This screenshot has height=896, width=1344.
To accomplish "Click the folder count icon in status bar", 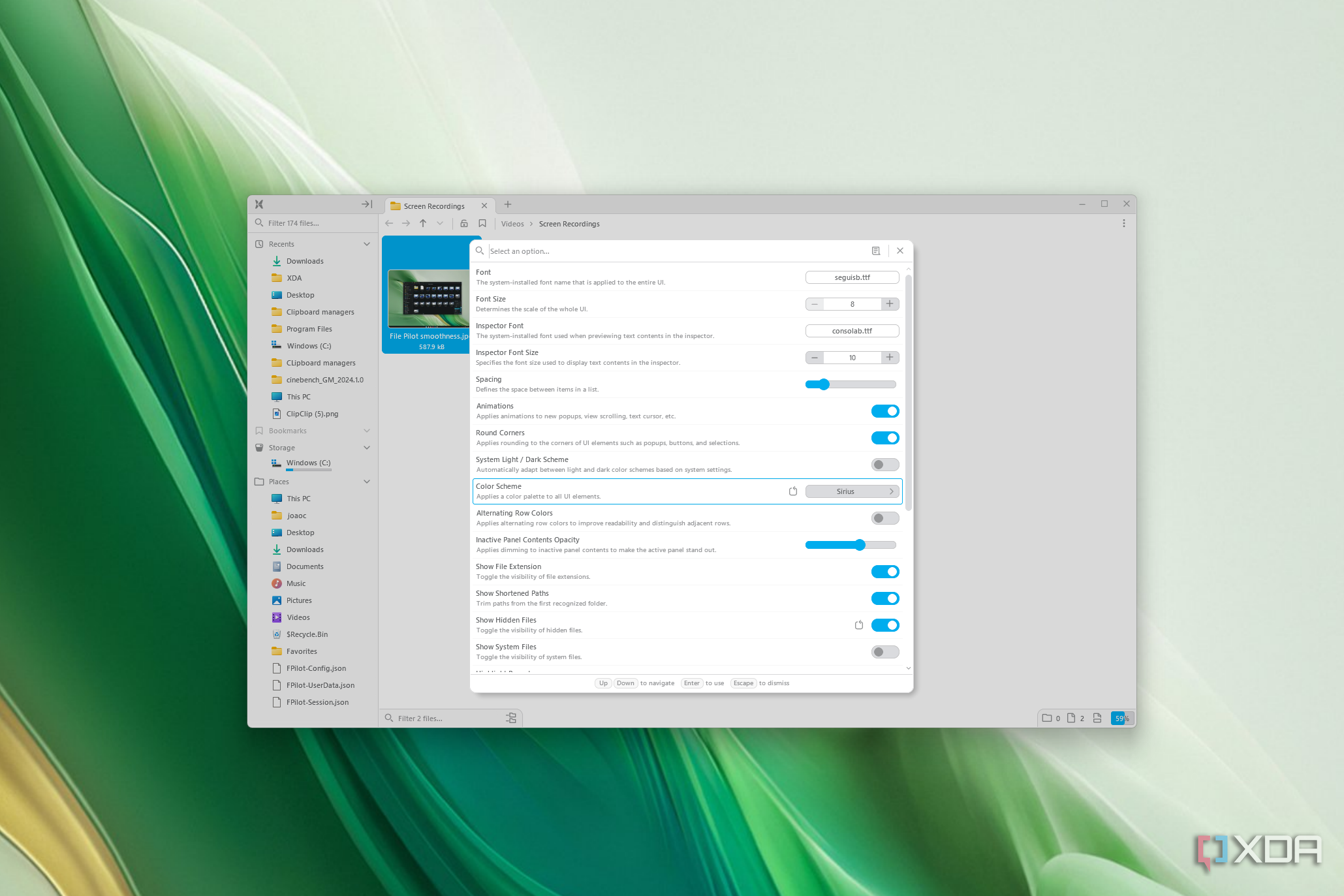I will click(1047, 718).
